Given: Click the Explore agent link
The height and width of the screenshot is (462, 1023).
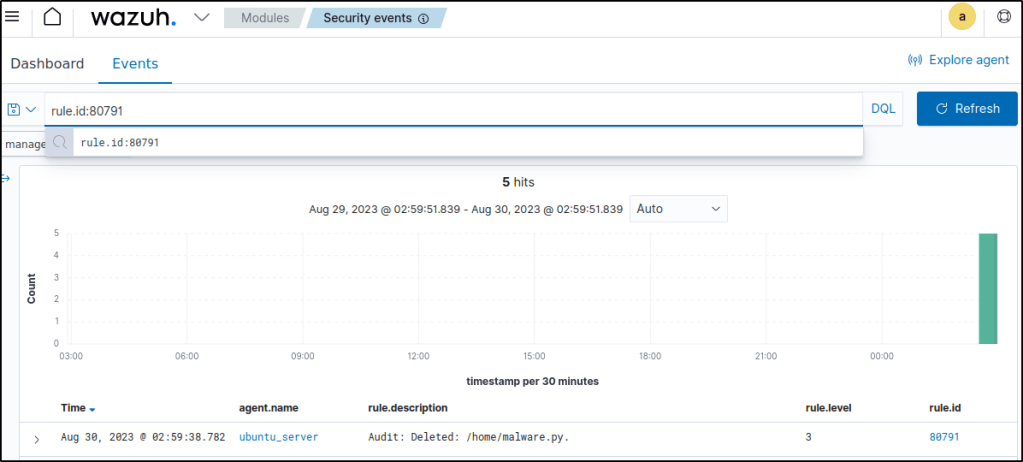Looking at the screenshot, I should [x=958, y=60].
